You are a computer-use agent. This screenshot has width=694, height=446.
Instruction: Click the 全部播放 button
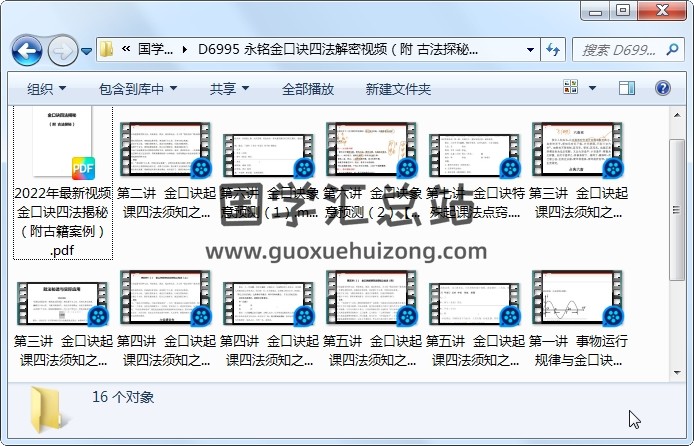tap(307, 89)
